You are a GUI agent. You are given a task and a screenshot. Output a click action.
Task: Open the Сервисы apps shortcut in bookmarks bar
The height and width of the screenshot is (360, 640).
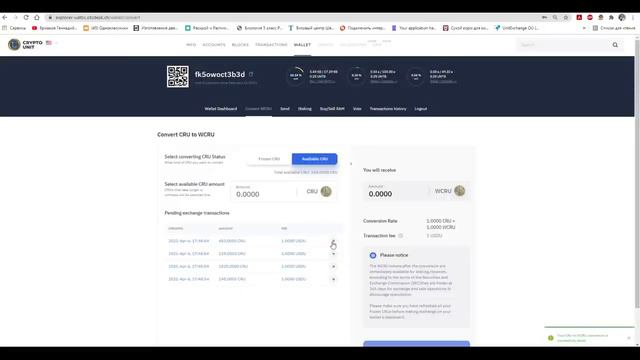point(13,28)
